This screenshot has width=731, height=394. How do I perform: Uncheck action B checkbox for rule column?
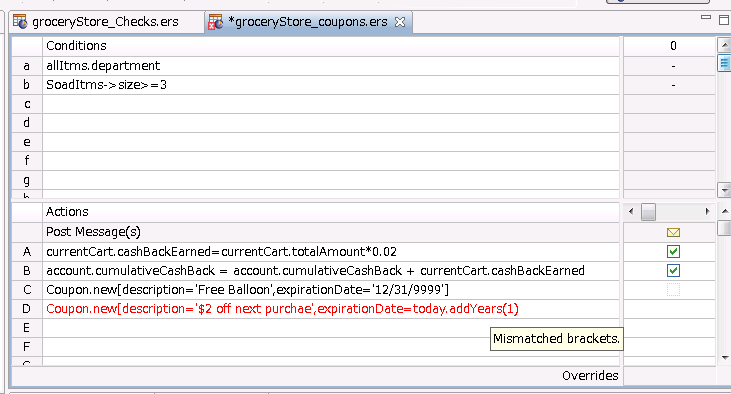click(x=673, y=270)
